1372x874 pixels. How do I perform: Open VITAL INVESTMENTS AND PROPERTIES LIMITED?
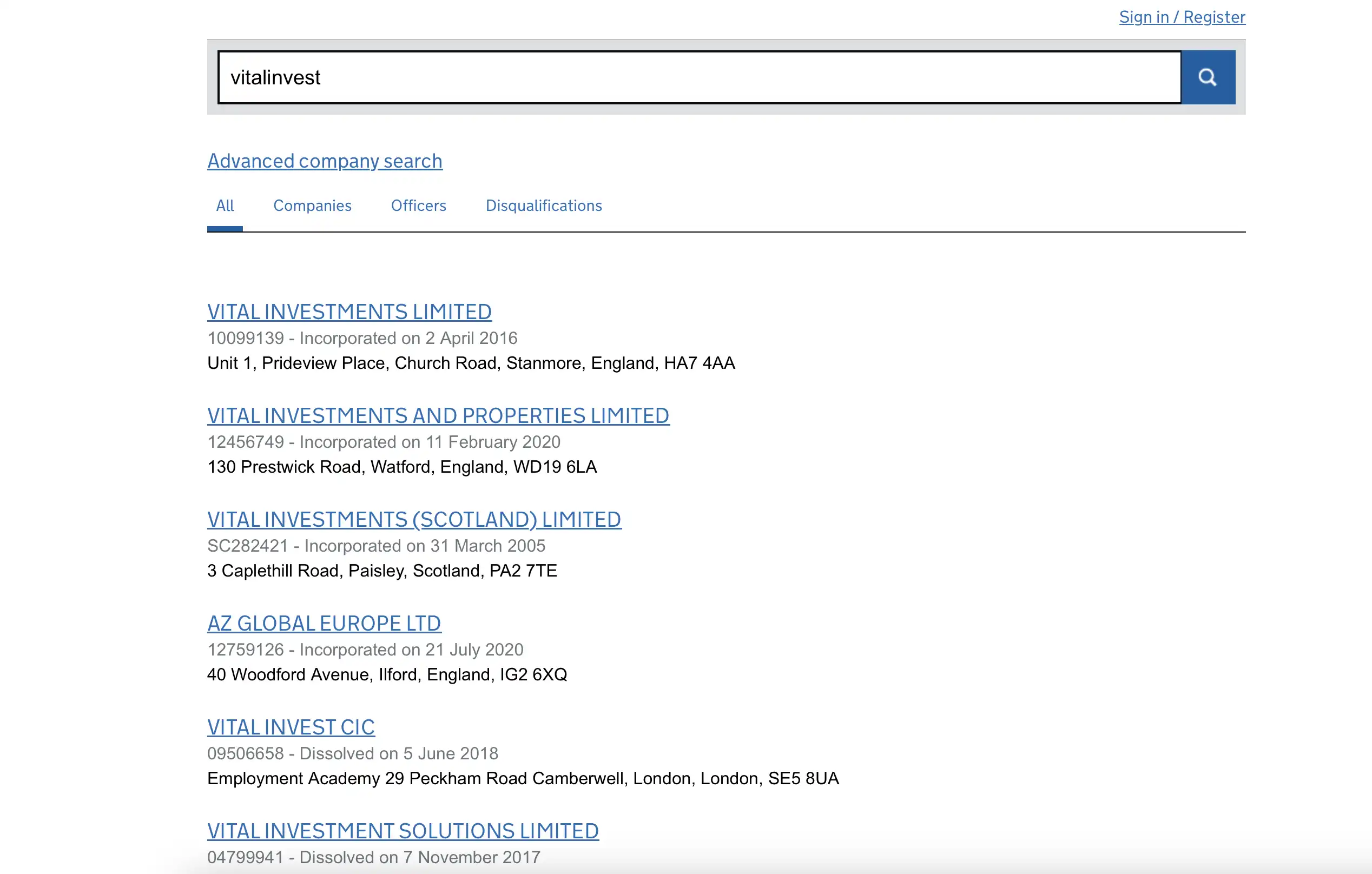[438, 415]
